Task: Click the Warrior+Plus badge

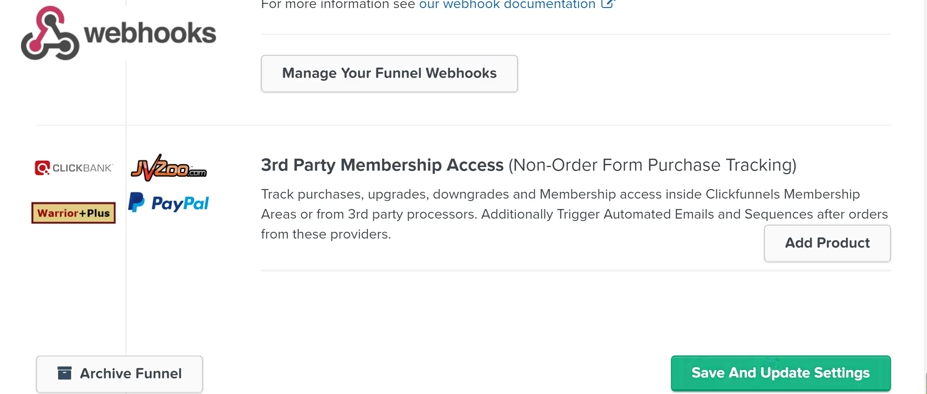Action: click(73, 213)
